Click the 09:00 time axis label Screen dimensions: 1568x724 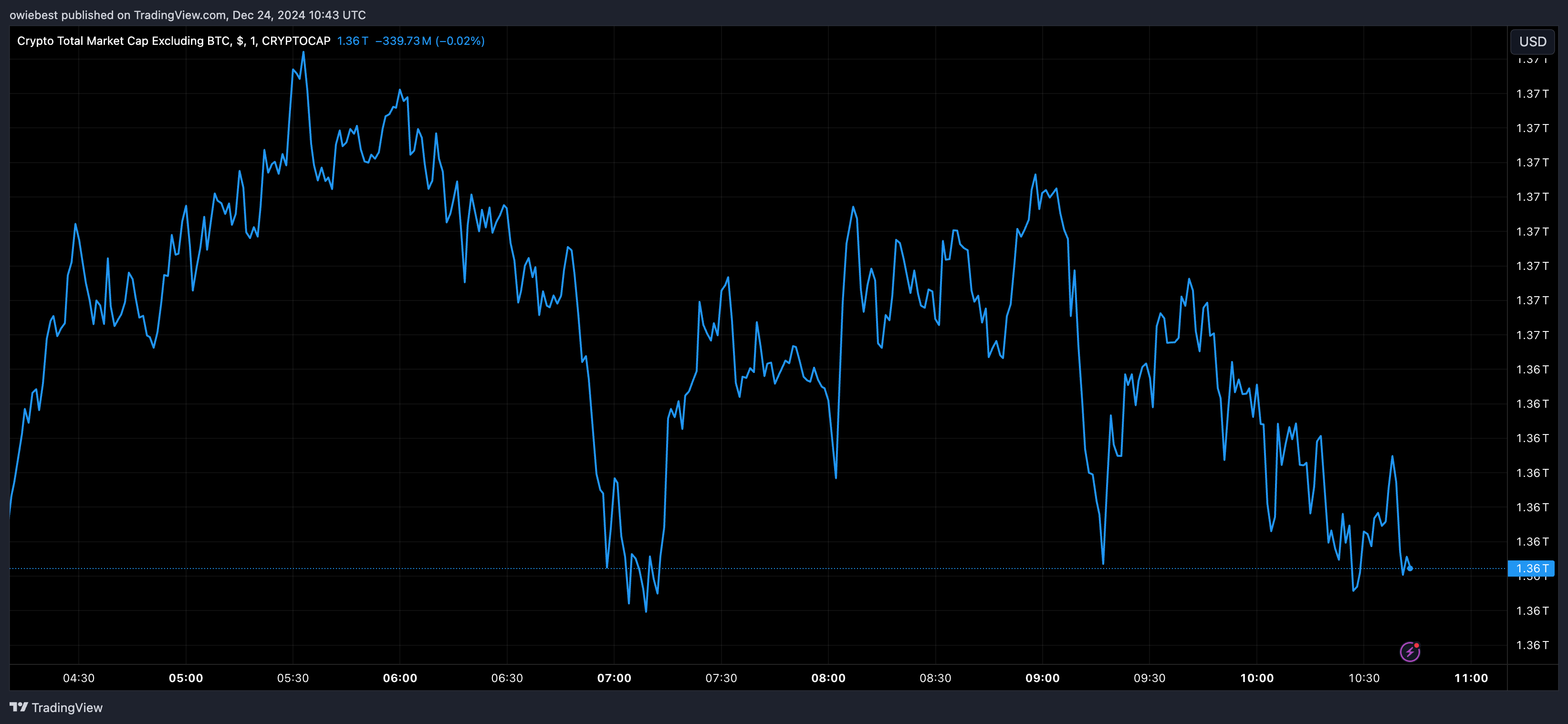tap(1043, 678)
